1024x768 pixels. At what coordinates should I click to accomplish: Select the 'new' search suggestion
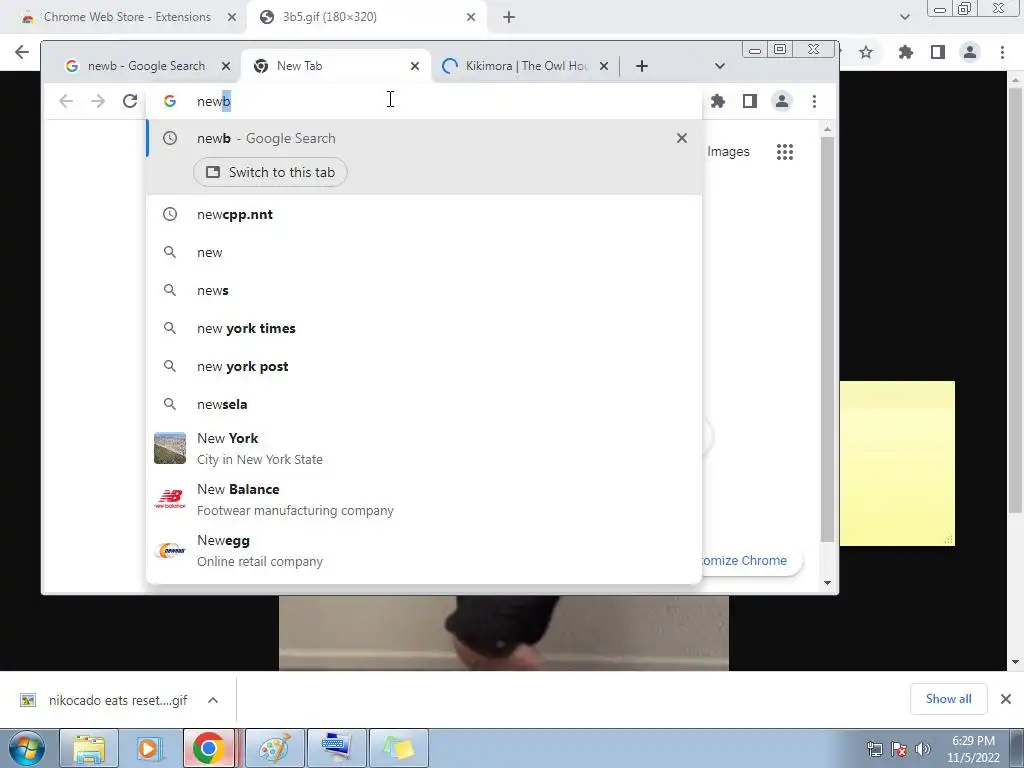point(424,252)
